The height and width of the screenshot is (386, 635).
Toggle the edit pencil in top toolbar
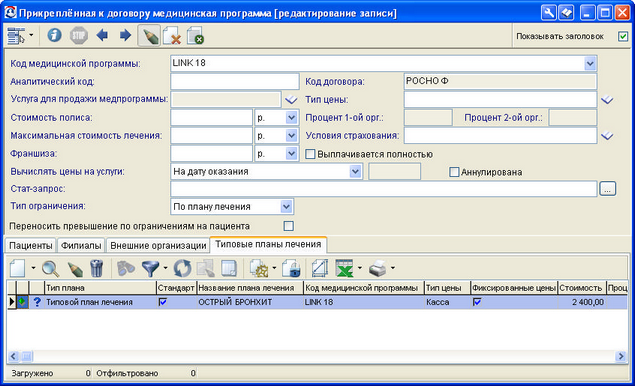pos(149,36)
